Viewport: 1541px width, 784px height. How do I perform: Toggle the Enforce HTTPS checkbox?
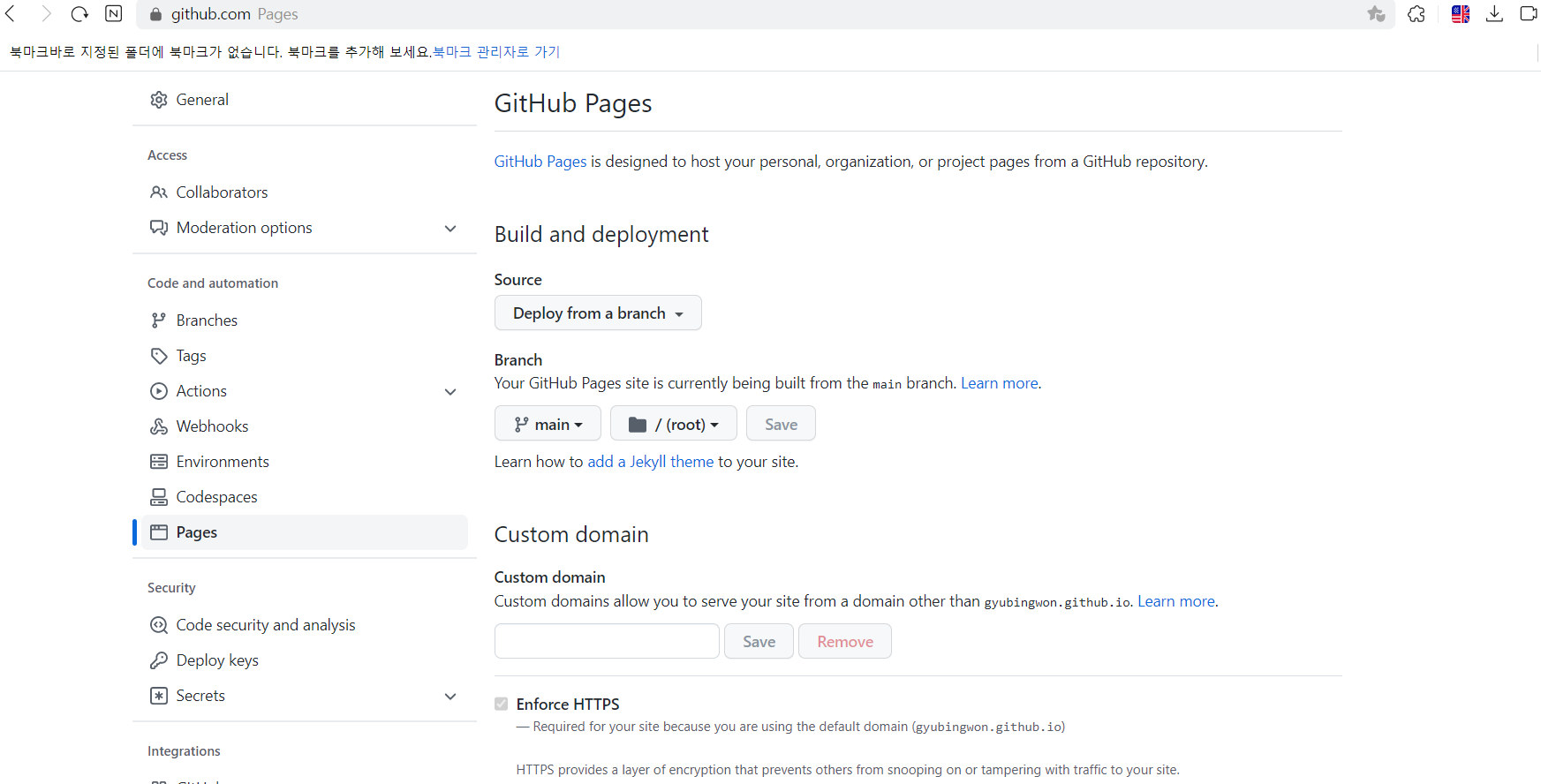click(502, 704)
